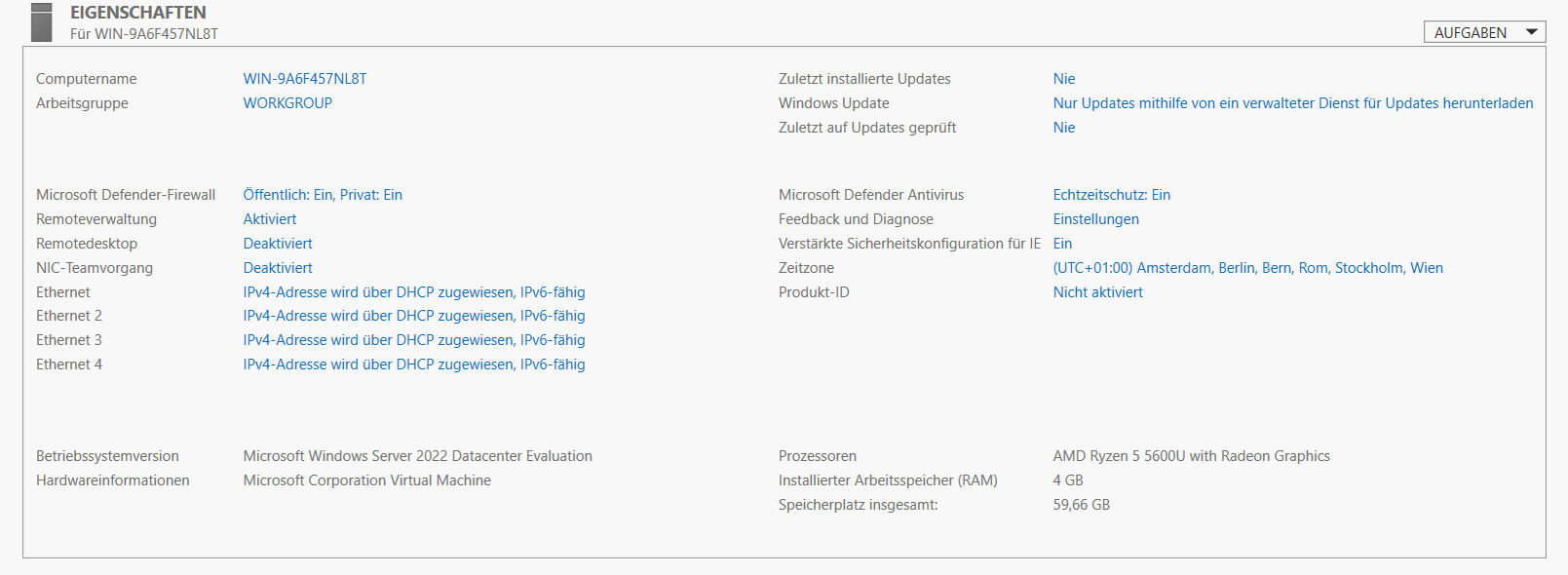Screen dimensions: 1568x575
Task: Open the AUFGABEN dropdown menu
Action: 1482,31
